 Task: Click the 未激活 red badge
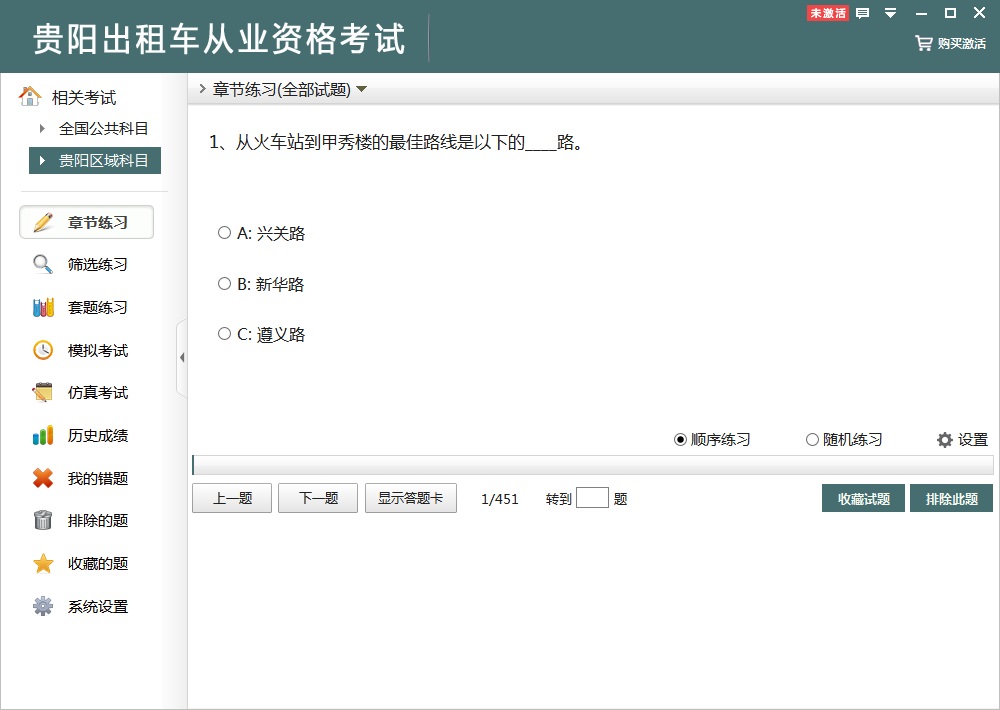coord(828,13)
